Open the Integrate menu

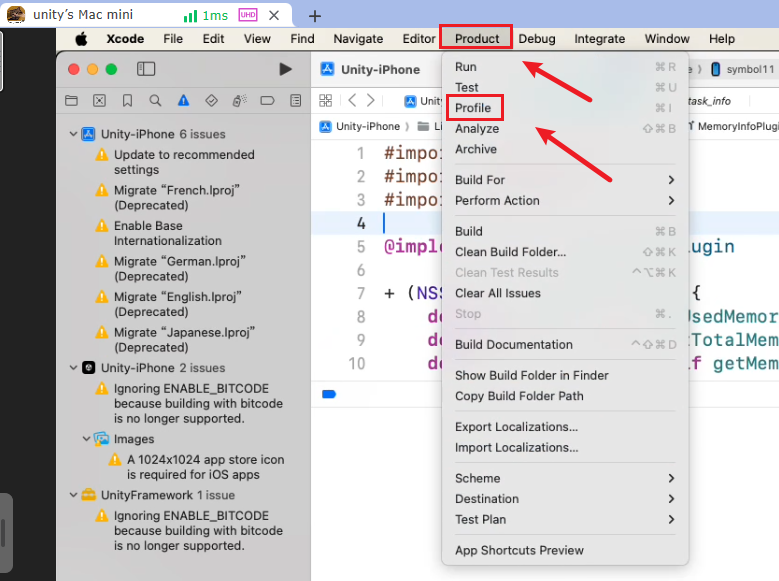(x=600, y=39)
